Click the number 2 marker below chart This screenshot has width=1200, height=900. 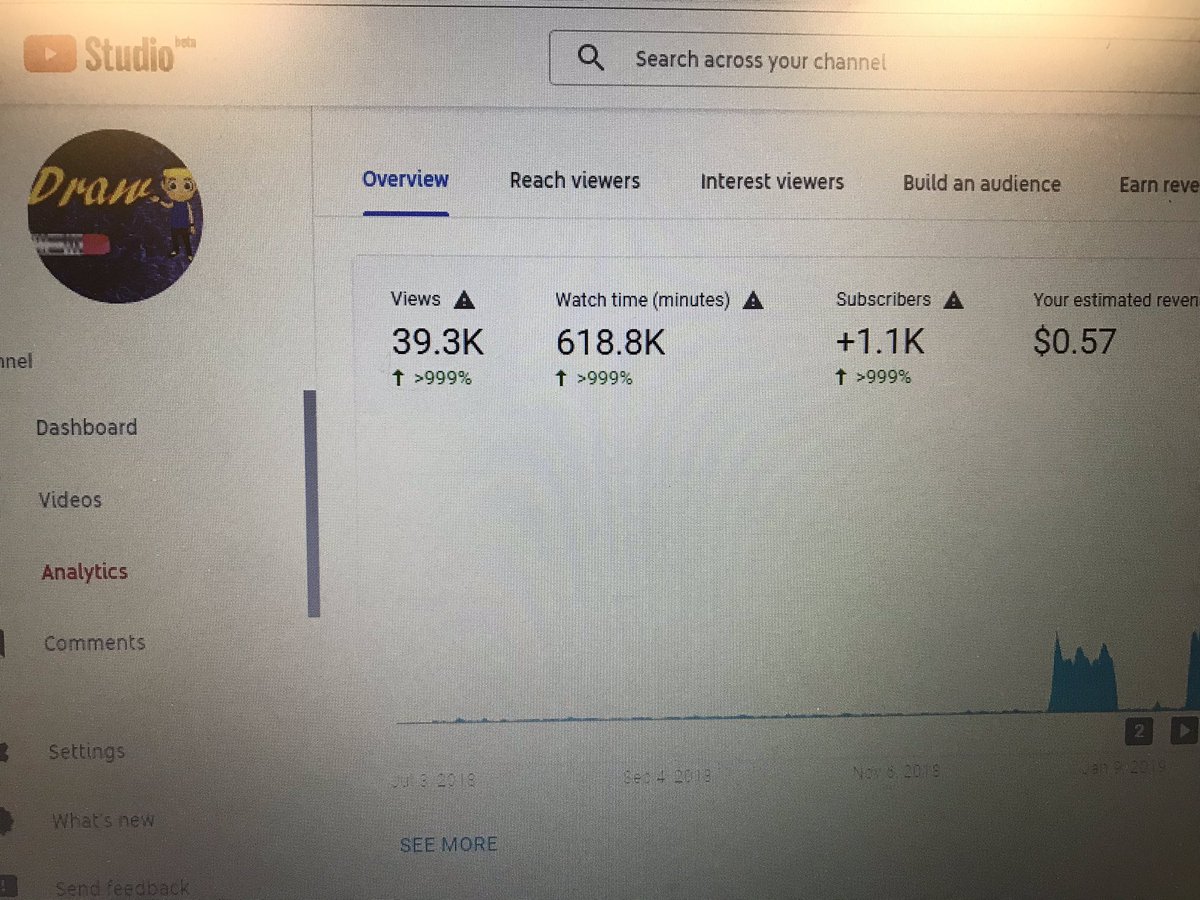tap(1140, 731)
